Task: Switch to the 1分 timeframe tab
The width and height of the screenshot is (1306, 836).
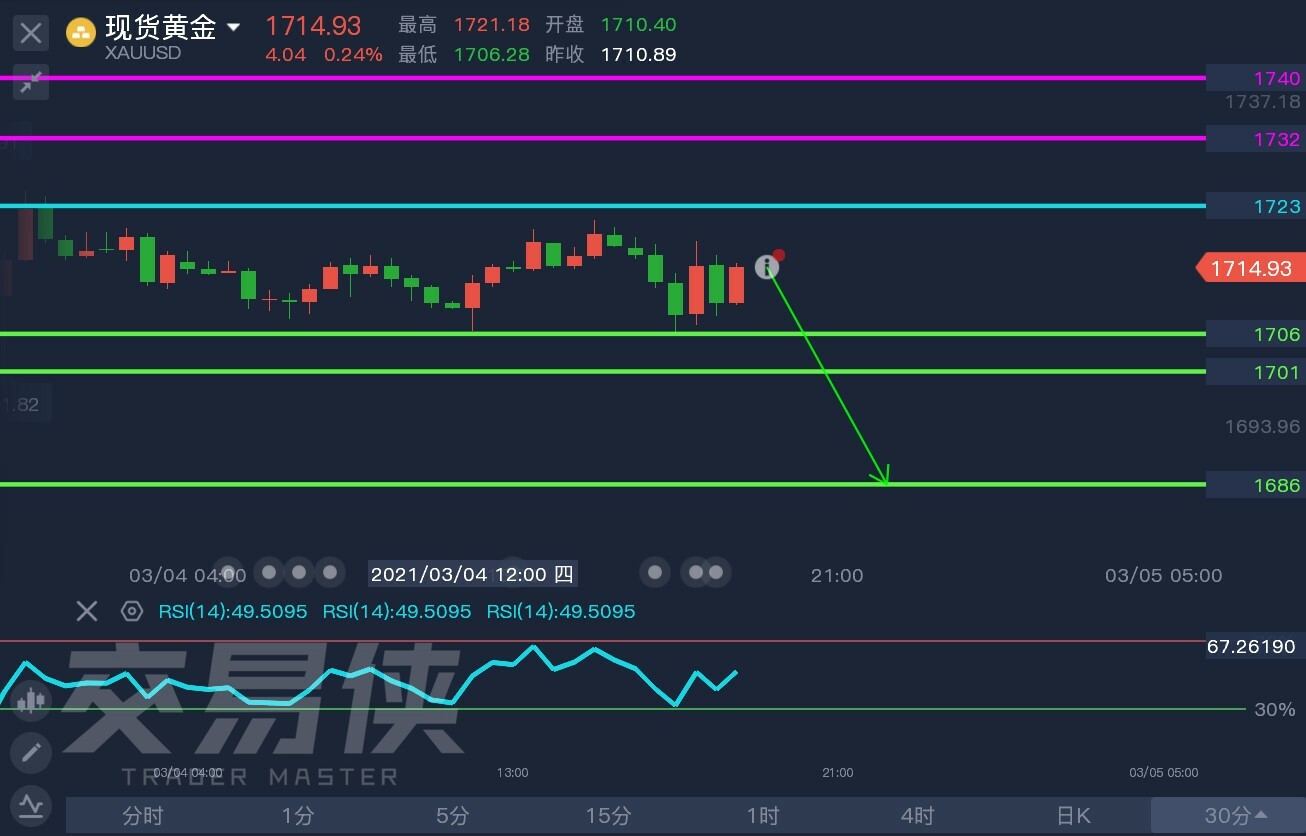Action: click(298, 816)
